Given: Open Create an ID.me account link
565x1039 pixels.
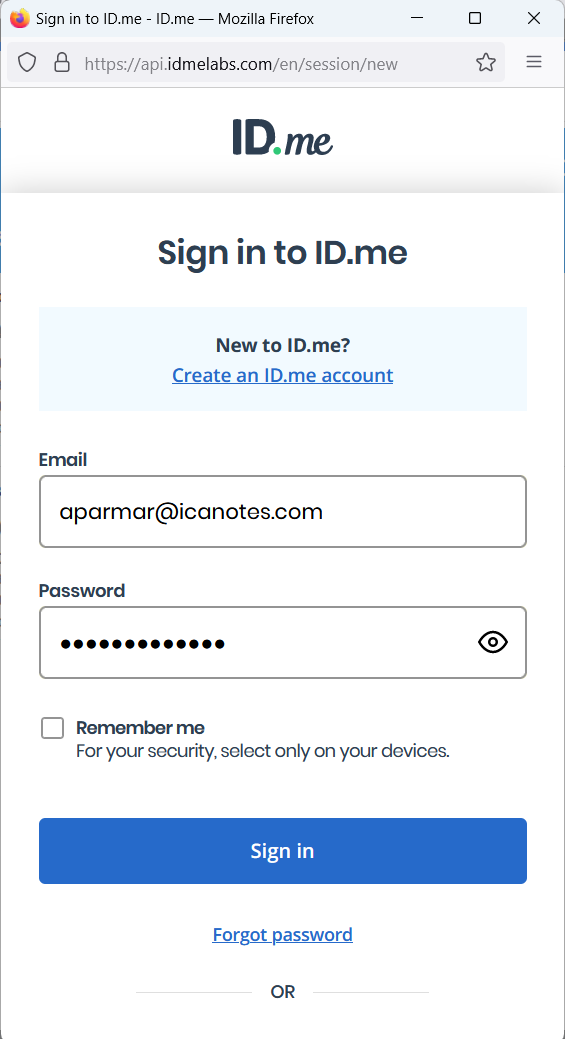Looking at the screenshot, I should (x=283, y=375).
